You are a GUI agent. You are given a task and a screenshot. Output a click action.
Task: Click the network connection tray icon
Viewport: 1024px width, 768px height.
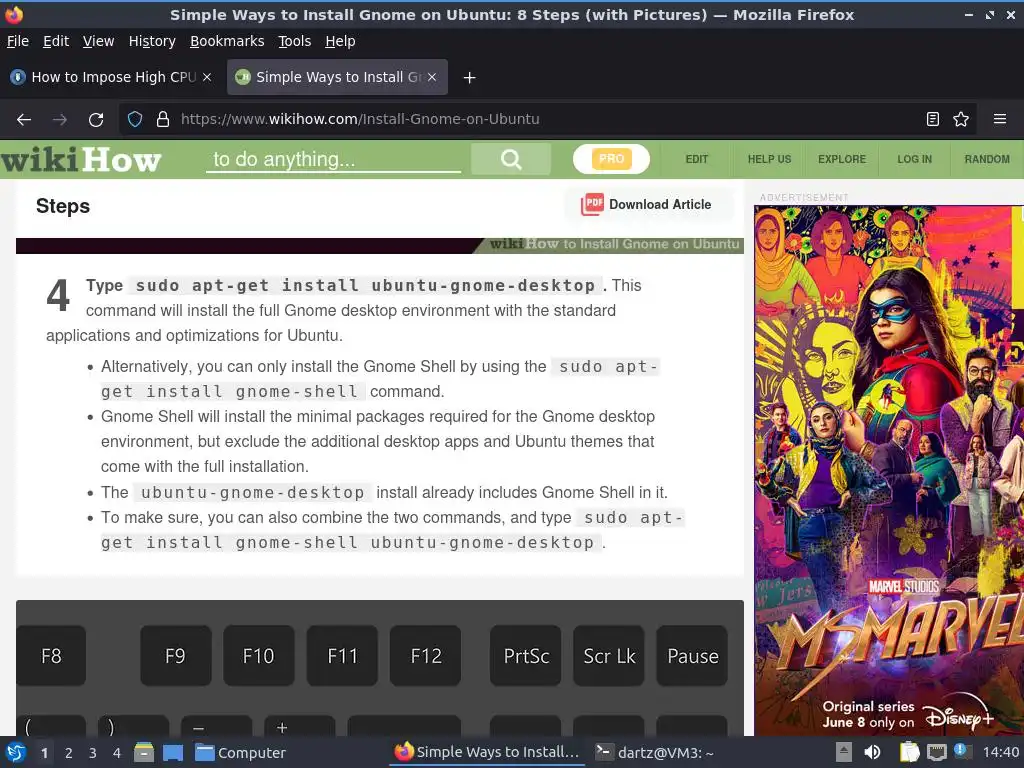[936, 752]
